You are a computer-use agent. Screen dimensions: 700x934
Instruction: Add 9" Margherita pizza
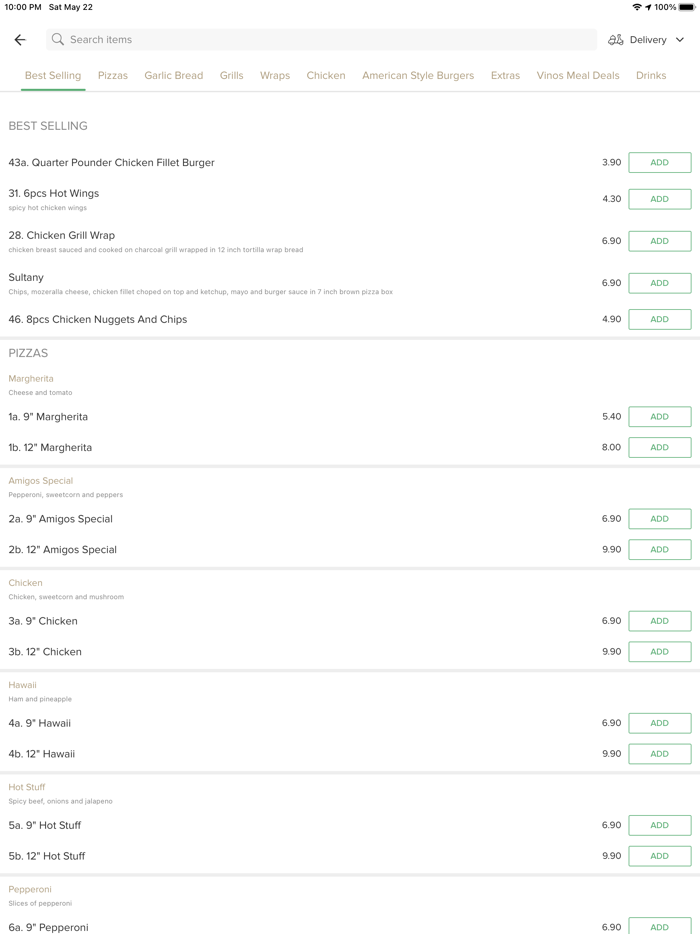click(659, 417)
